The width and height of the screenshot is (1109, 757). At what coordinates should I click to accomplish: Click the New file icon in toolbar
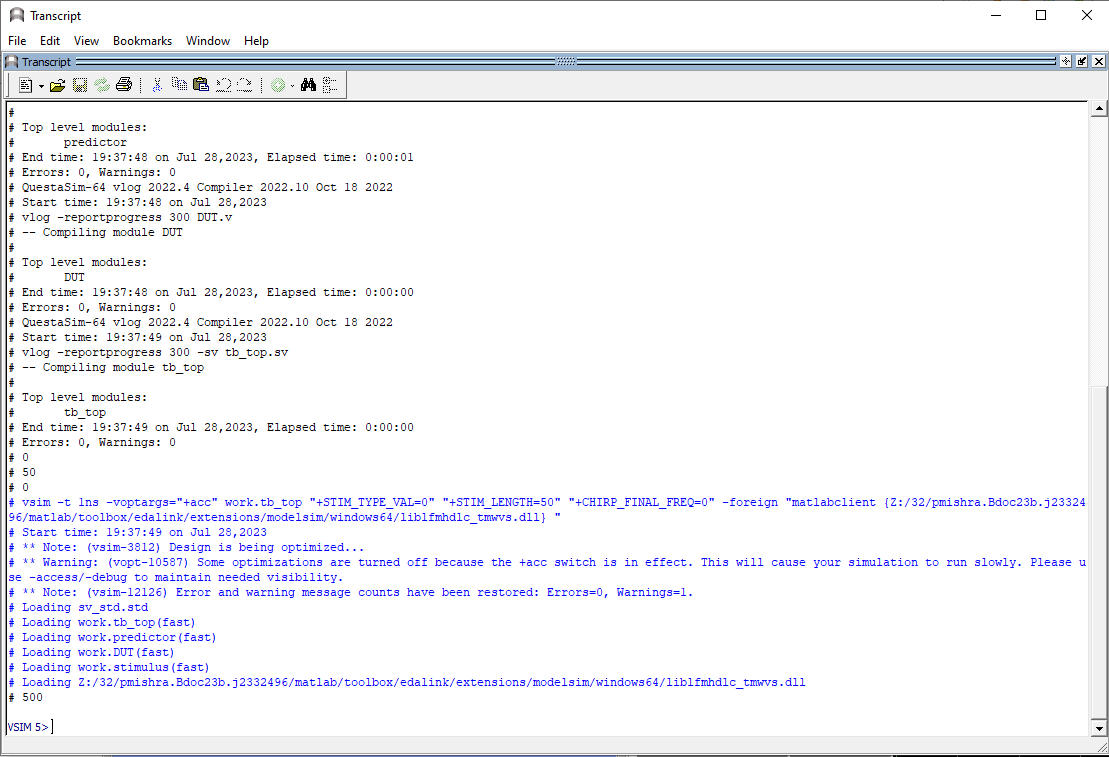click(x=25, y=86)
